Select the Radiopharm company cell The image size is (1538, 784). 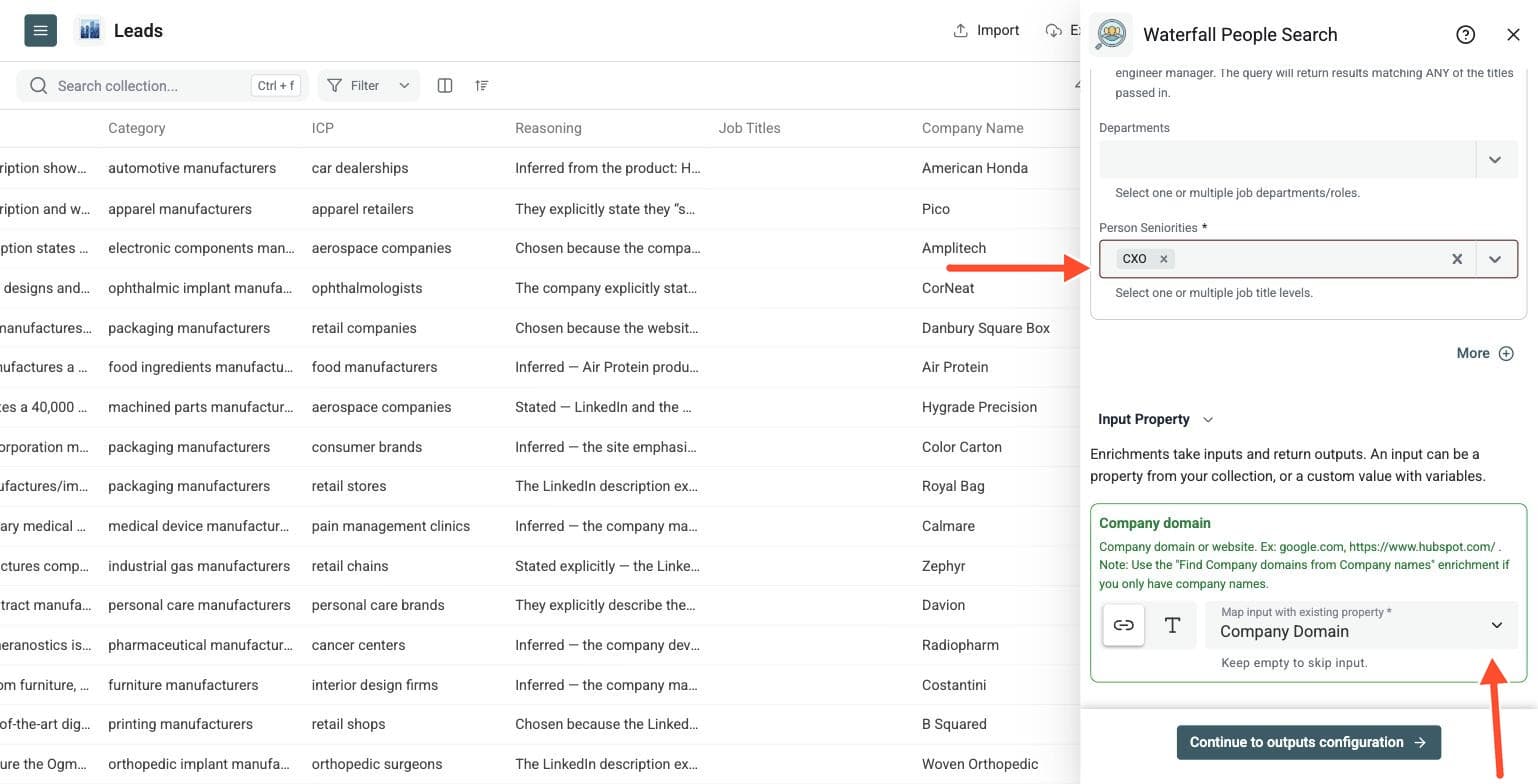(960, 645)
